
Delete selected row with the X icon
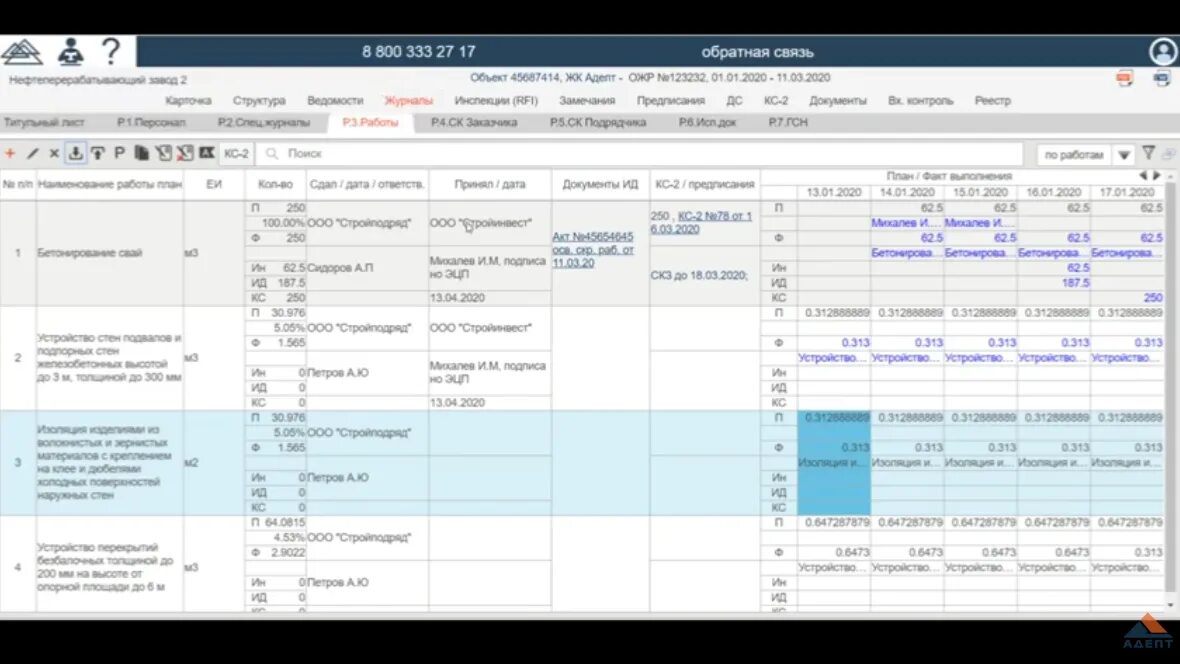53,154
